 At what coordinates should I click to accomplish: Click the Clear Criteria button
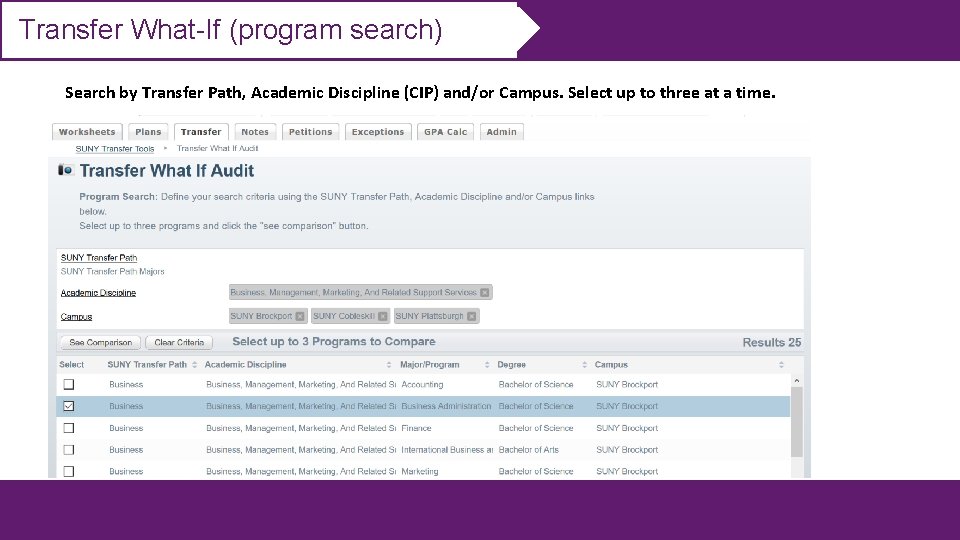[179, 343]
